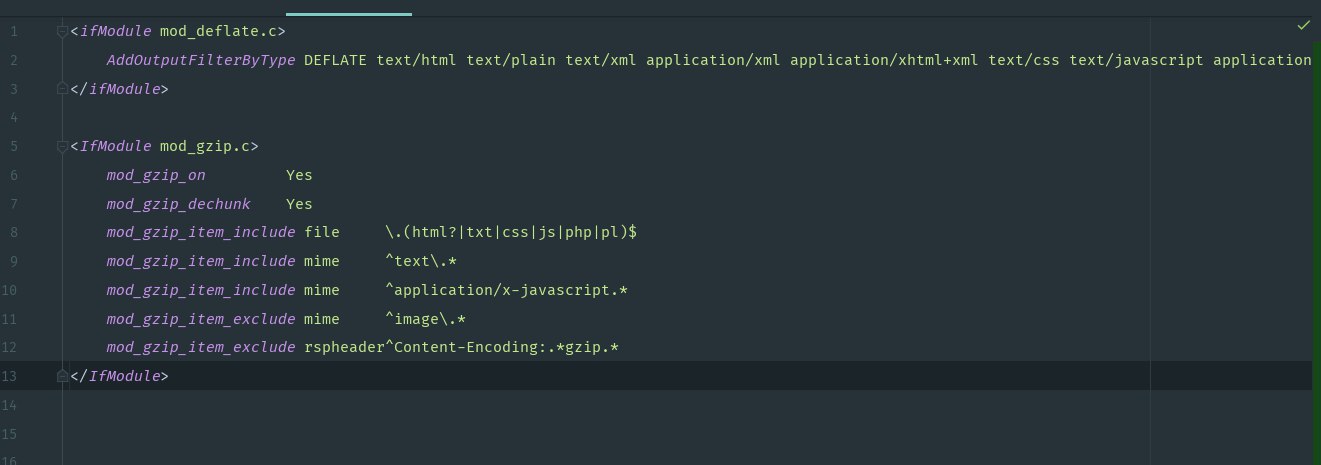Click mod_deflate.c in the opening tag
The height and width of the screenshot is (465, 1321).
pyautogui.click(x=218, y=32)
